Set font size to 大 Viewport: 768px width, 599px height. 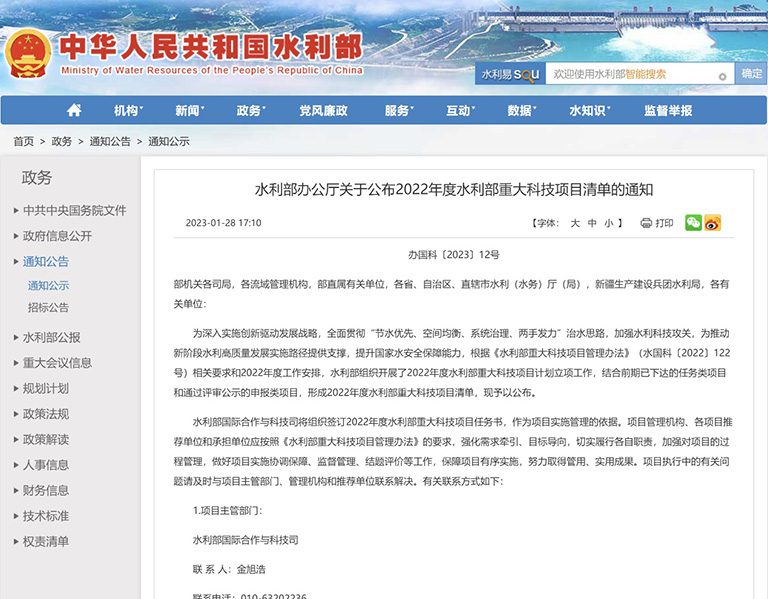(575, 223)
